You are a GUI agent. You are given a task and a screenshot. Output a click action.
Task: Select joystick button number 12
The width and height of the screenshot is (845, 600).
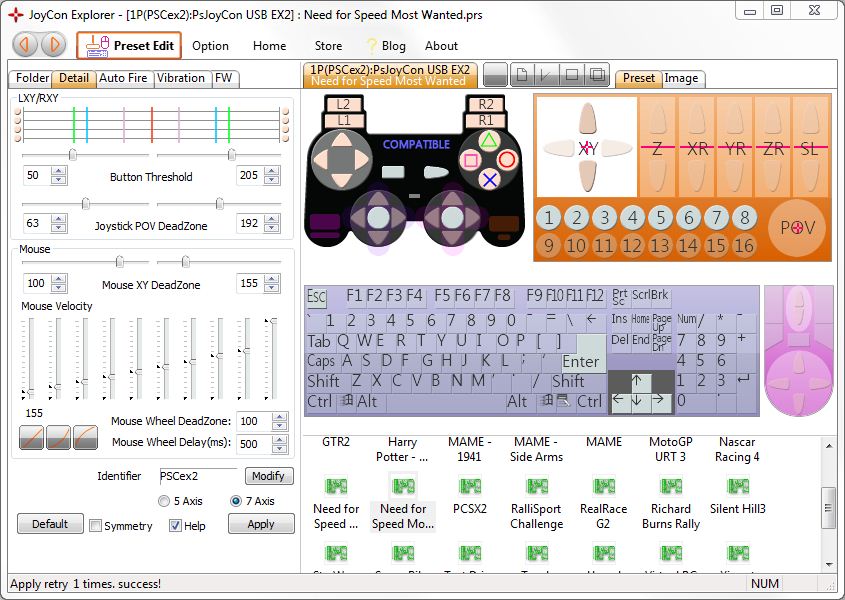(632, 245)
